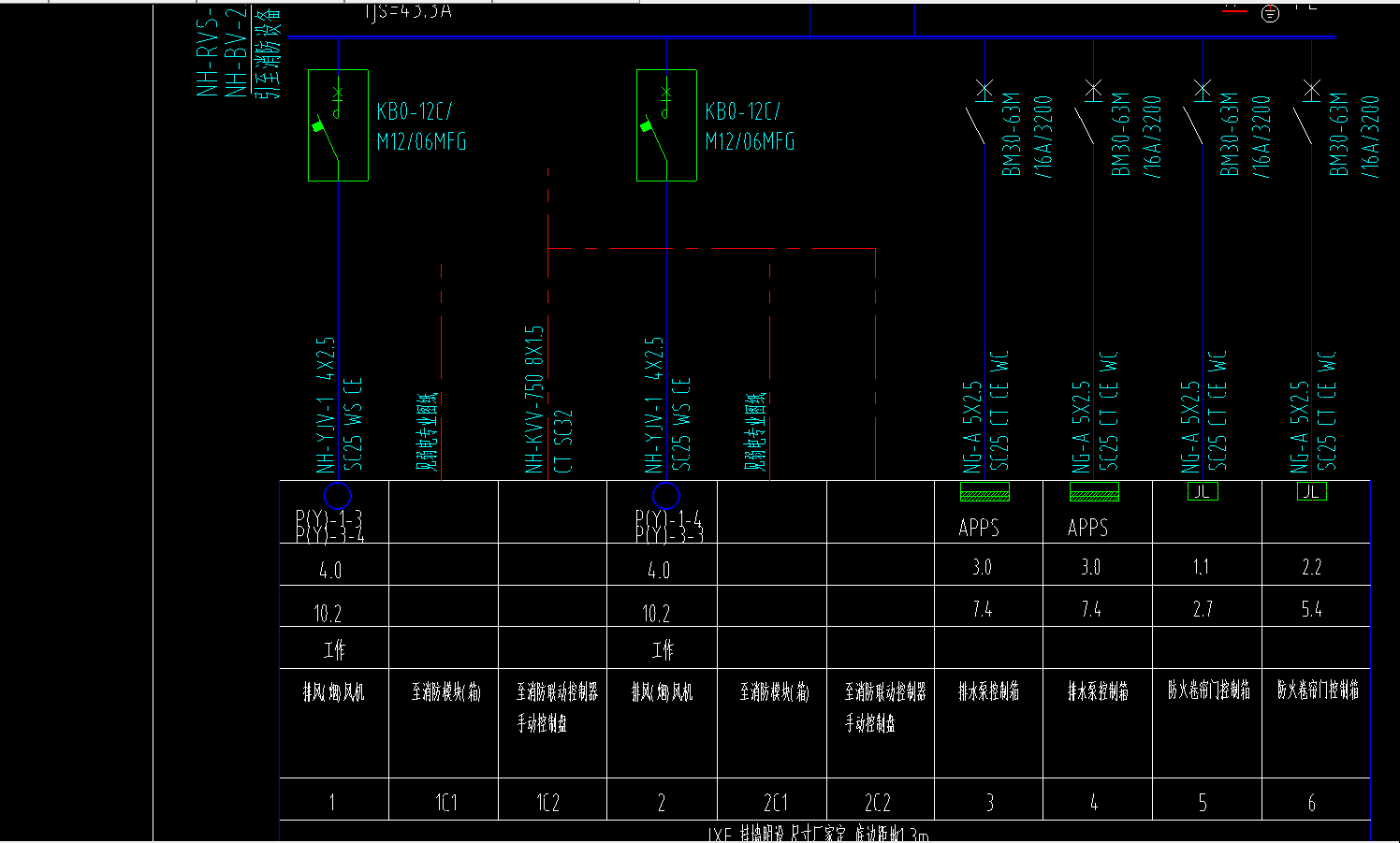Viewport: 1400px width, 843px height.
Task: Select the breaker switch symbol on circuit 6
Action: 1305,112
